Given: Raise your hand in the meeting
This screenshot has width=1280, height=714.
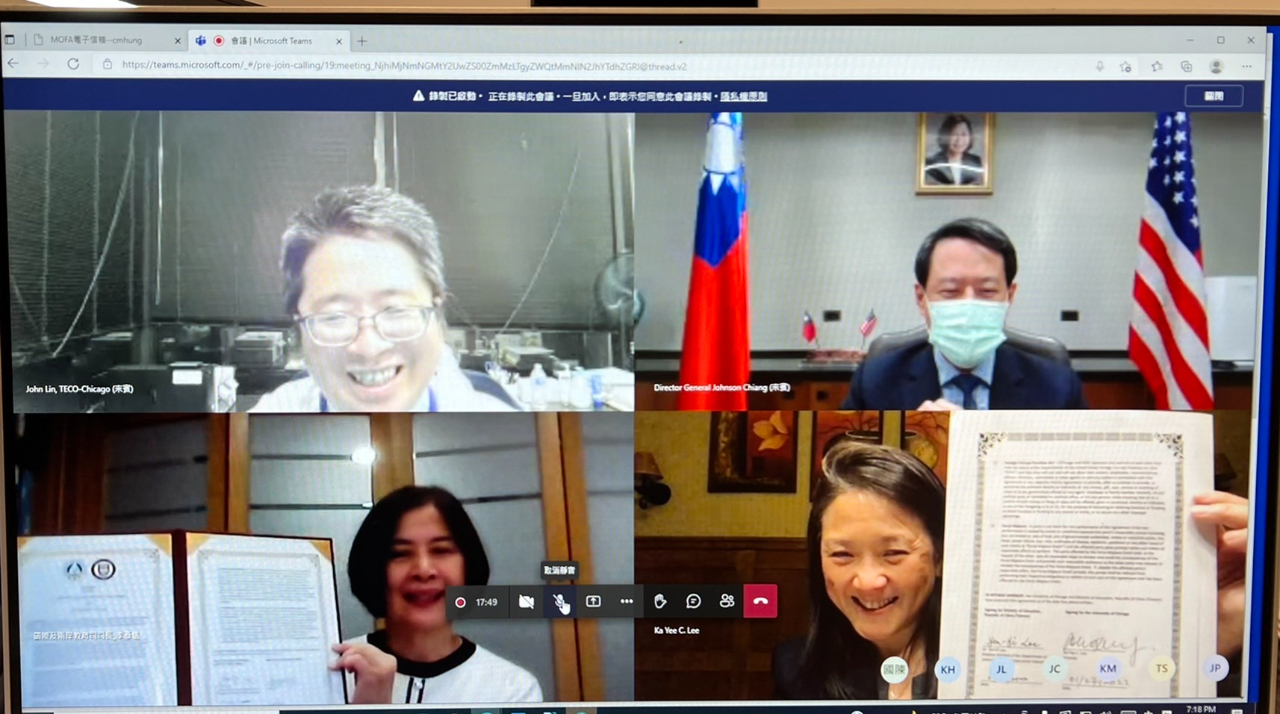Looking at the screenshot, I should (660, 601).
